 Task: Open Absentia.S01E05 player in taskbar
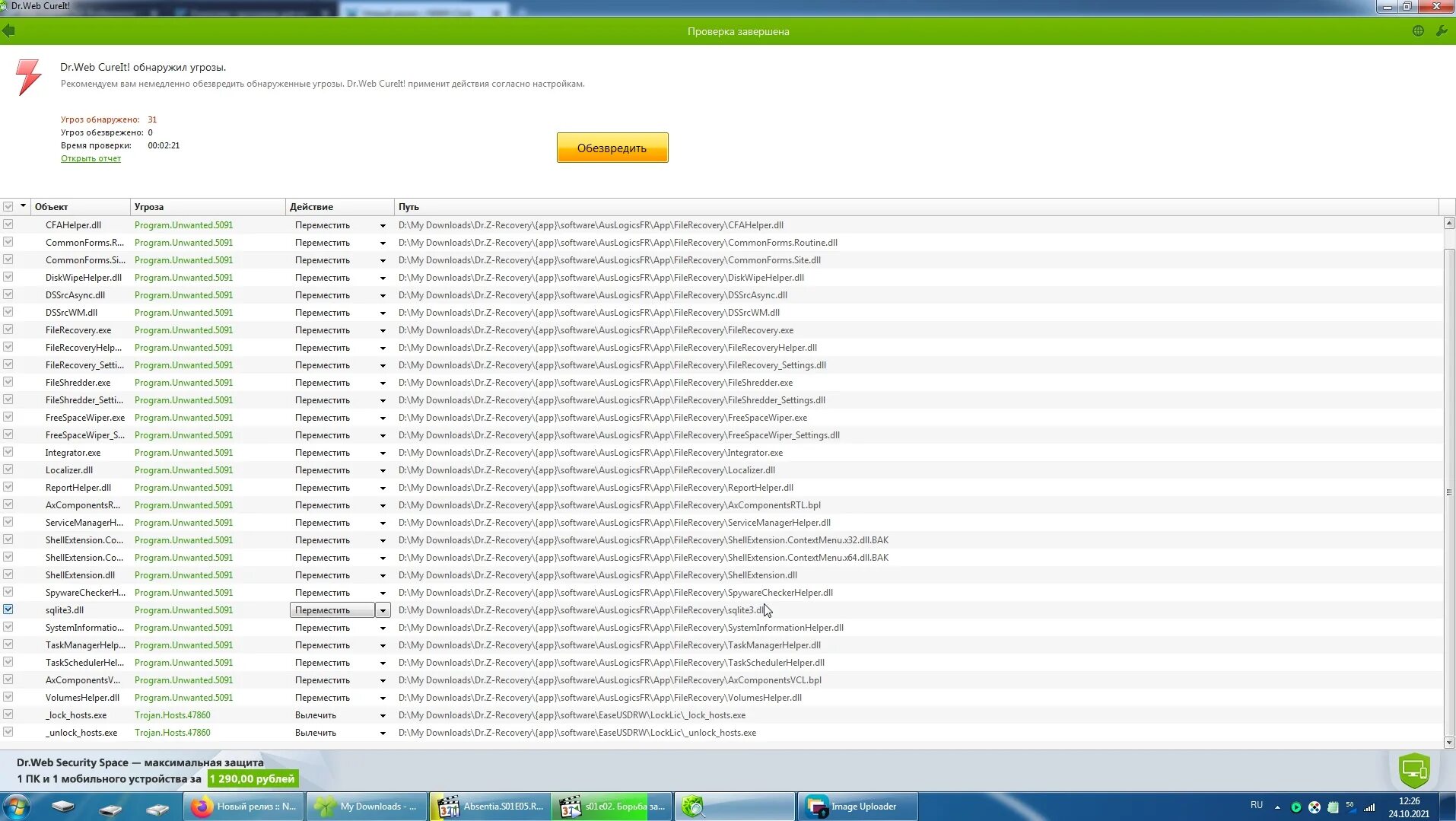pyautogui.click(x=491, y=807)
